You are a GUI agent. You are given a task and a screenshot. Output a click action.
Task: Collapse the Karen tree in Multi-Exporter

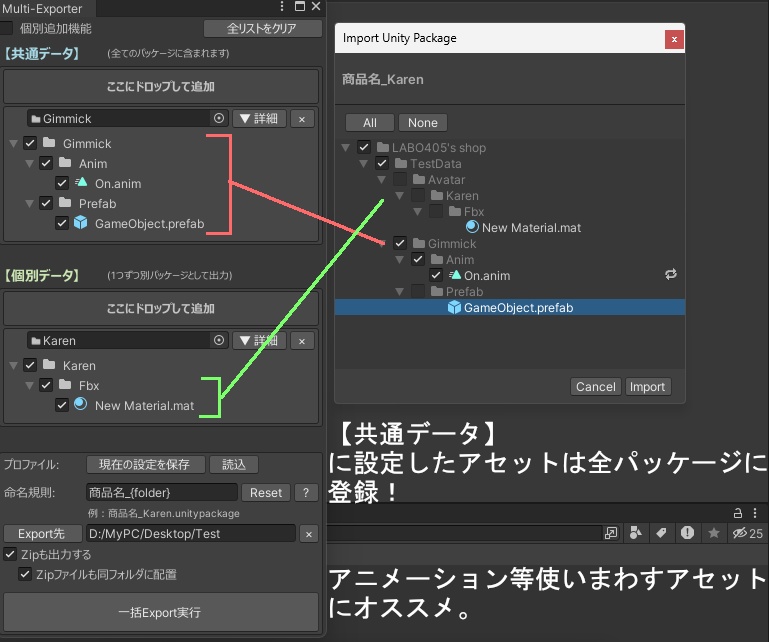(14, 365)
